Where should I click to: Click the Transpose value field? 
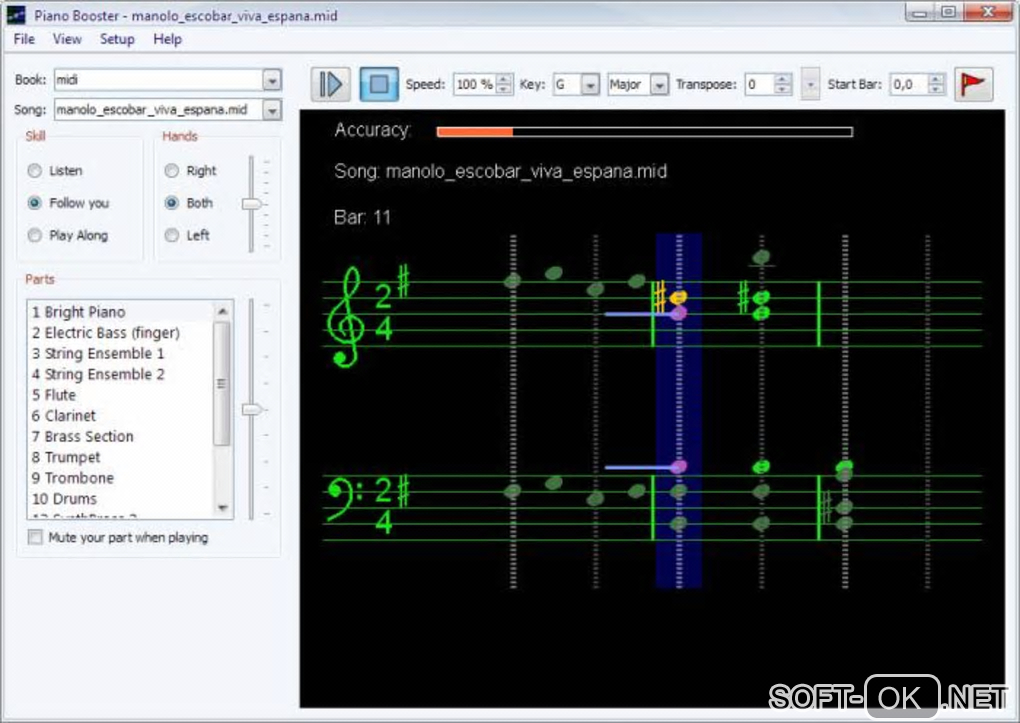pyautogui.click(x=759, y=84)
